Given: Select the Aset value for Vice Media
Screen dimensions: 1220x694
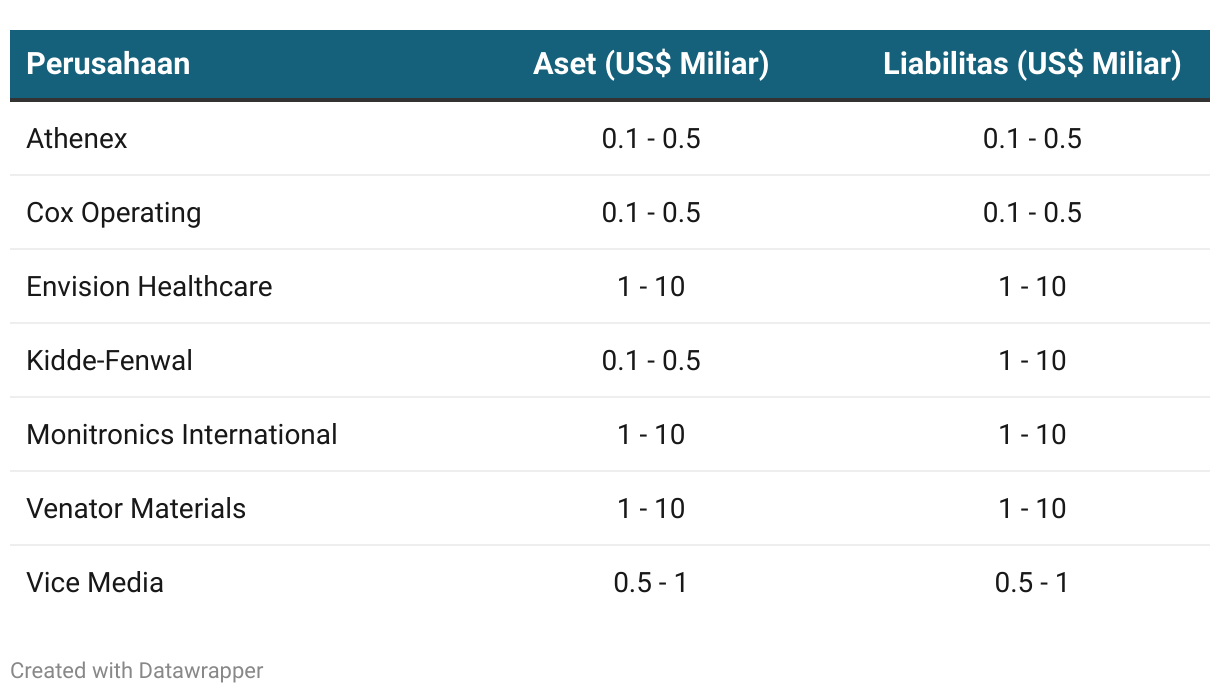Looking at the screenshot, I should pyautogui.click(x=651, y=582).
